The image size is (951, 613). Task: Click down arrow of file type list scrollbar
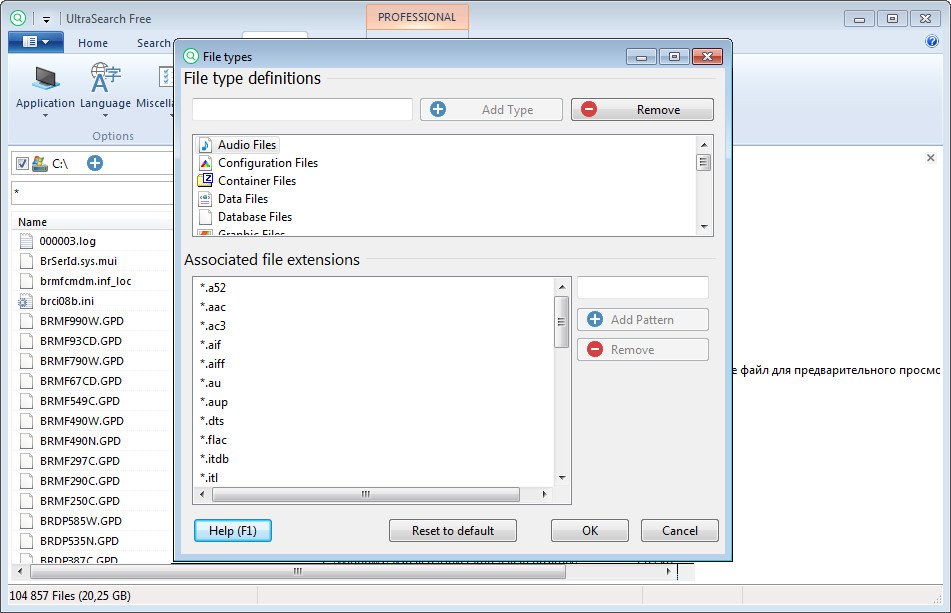pos(704,227)
